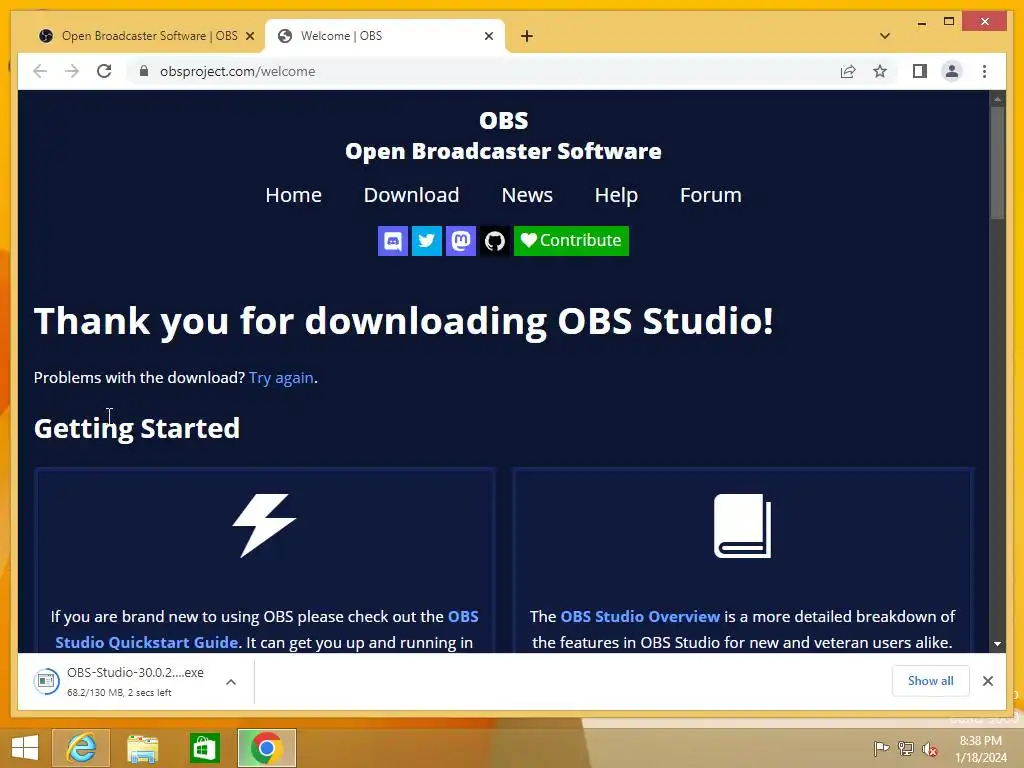
Task: Open the Windows Start button
Action: click(25, 748)
